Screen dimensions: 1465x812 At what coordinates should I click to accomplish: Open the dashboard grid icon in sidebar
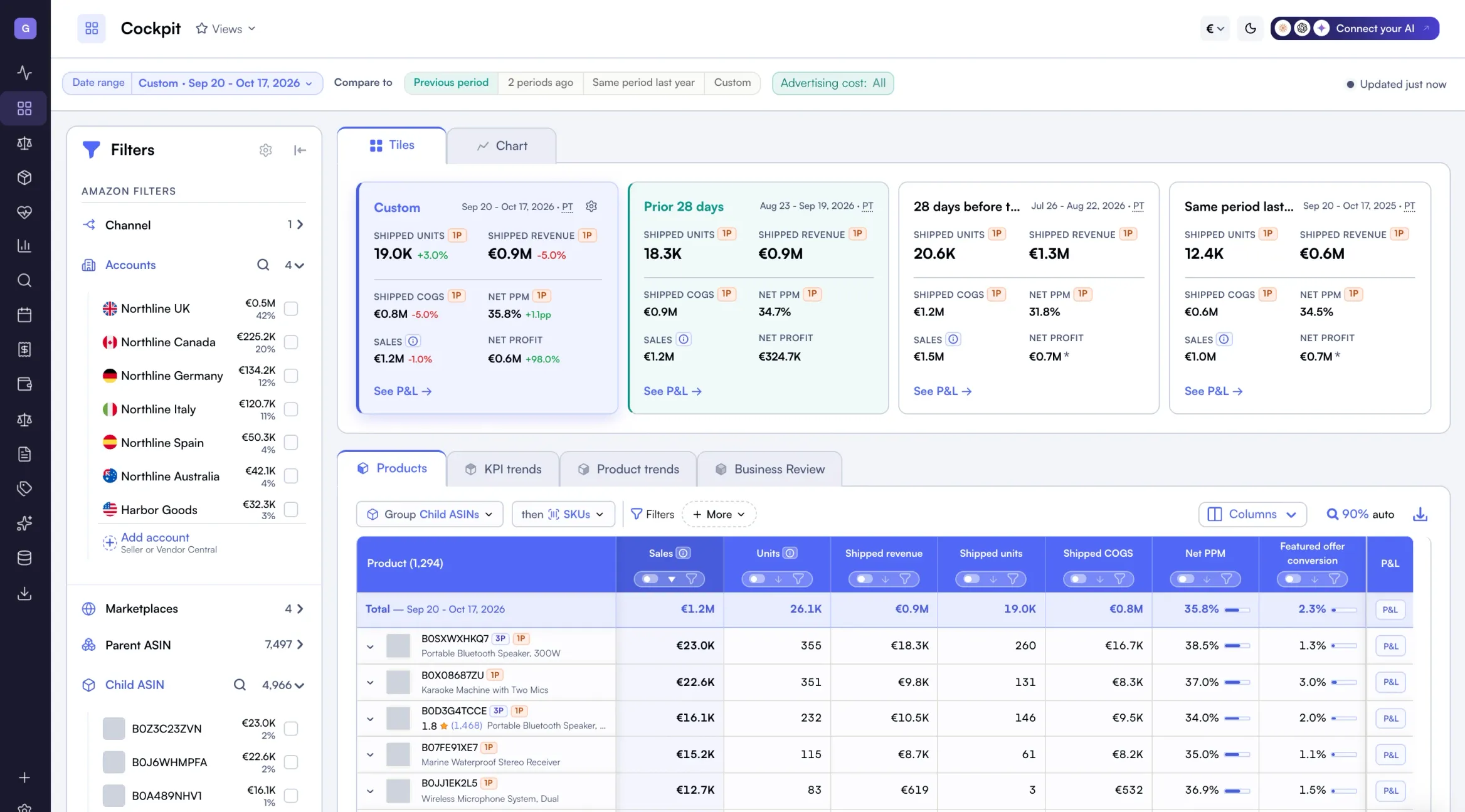tap(24, 108)
